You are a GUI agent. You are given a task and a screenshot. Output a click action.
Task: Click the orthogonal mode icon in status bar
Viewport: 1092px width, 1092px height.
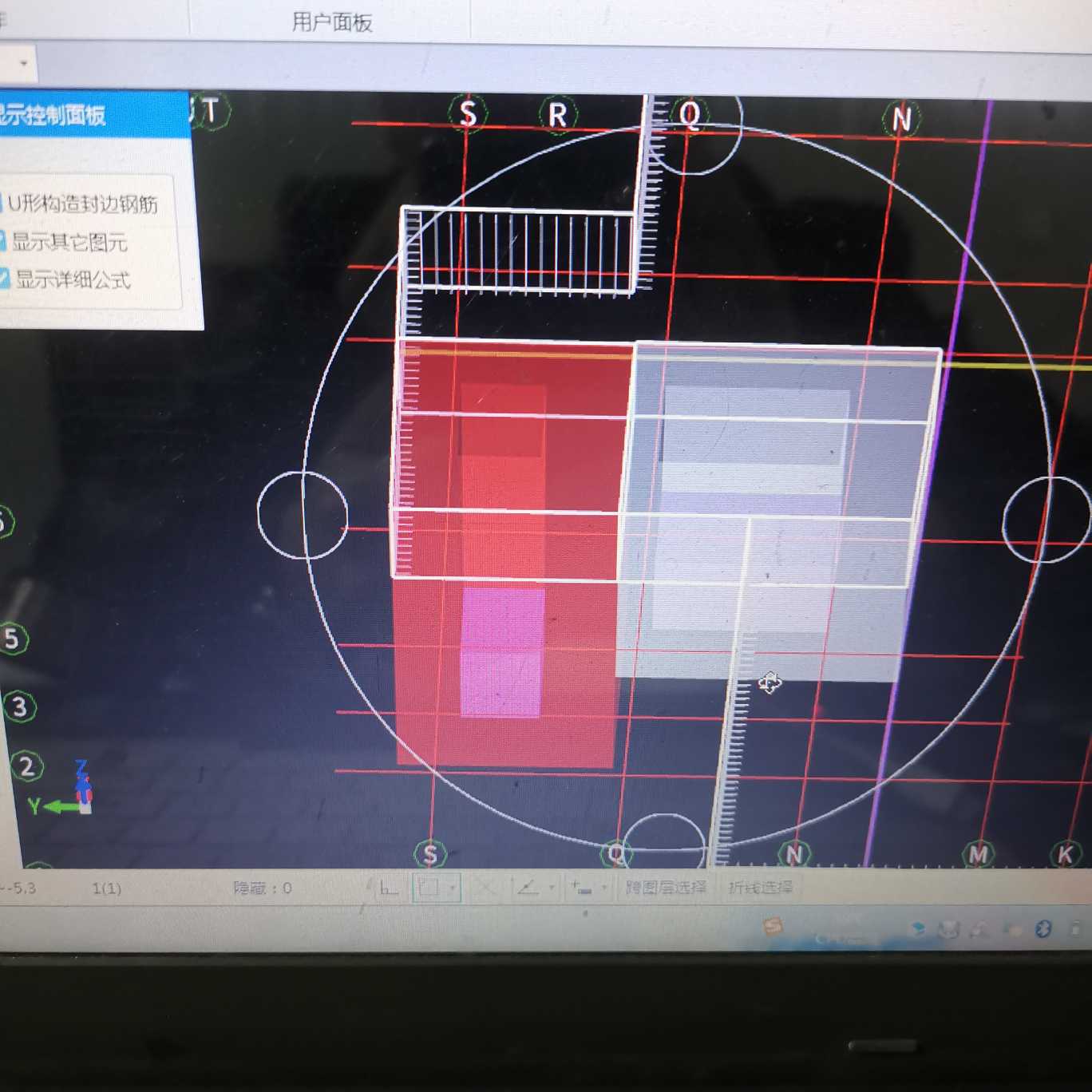tap(389, 888)
